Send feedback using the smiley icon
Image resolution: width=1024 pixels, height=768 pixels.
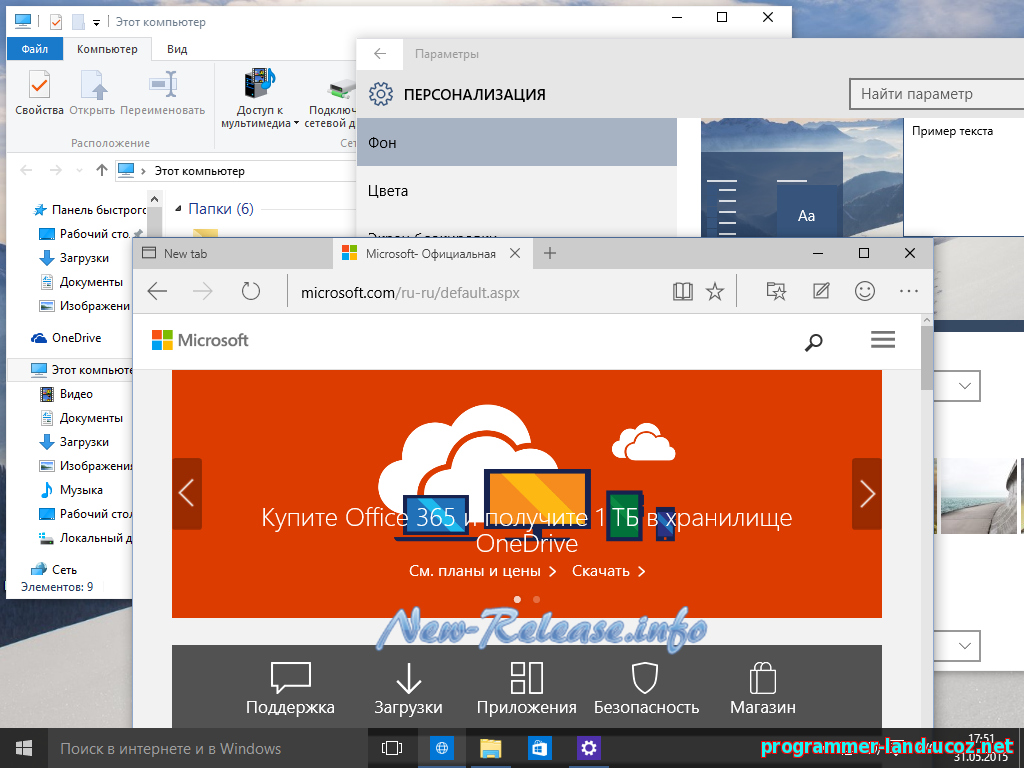(x=865, y=291)
